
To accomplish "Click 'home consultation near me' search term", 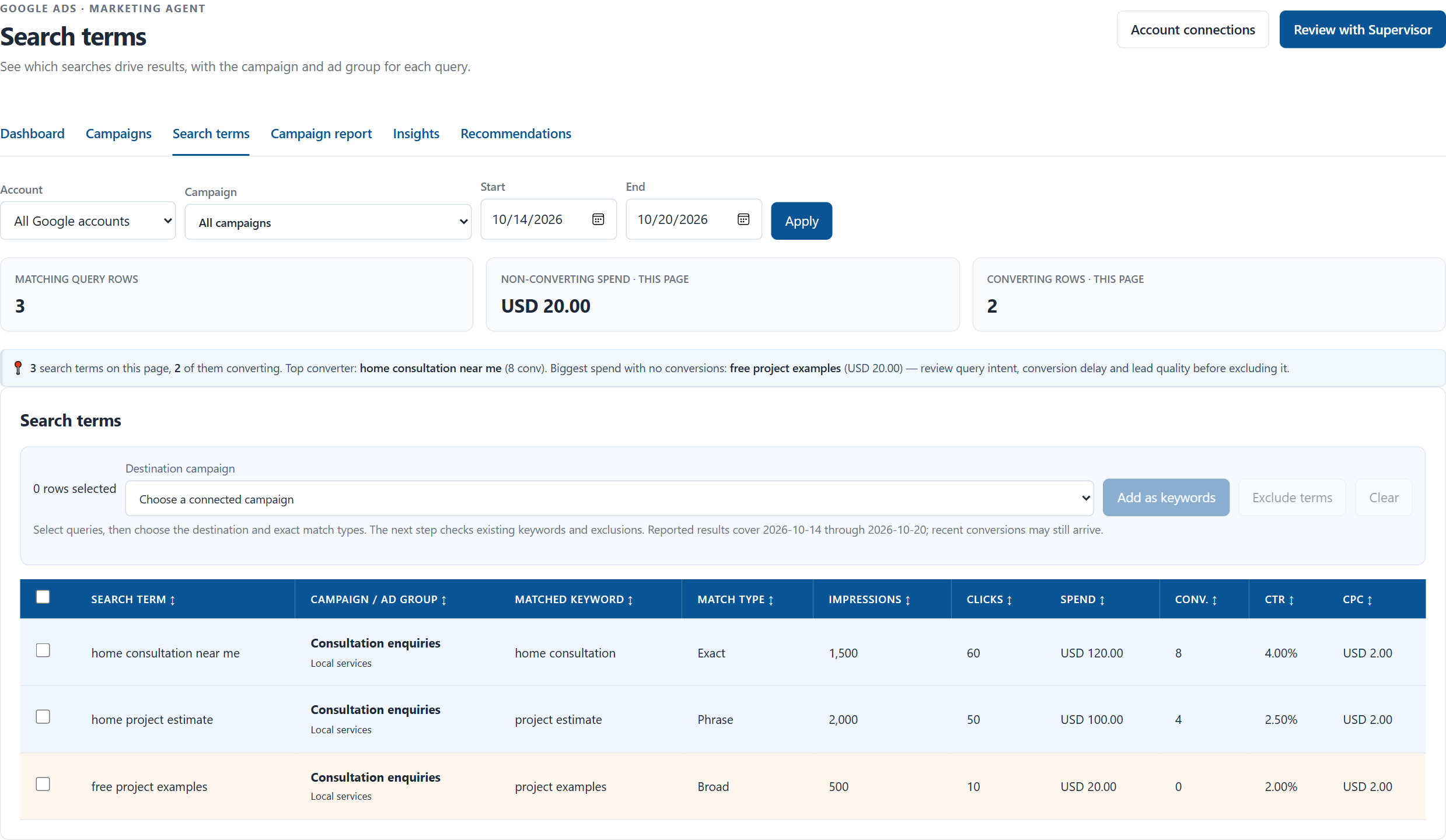I will pyautogui.click(x=165, y=653).
